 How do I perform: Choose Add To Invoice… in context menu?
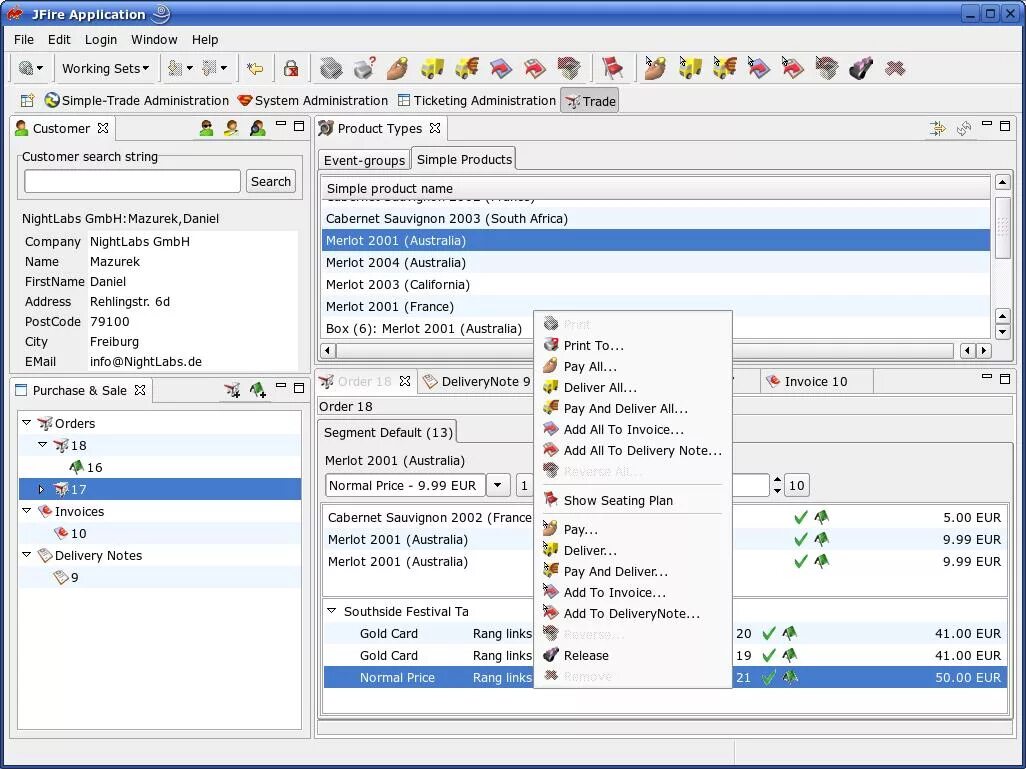coord(633,592)
